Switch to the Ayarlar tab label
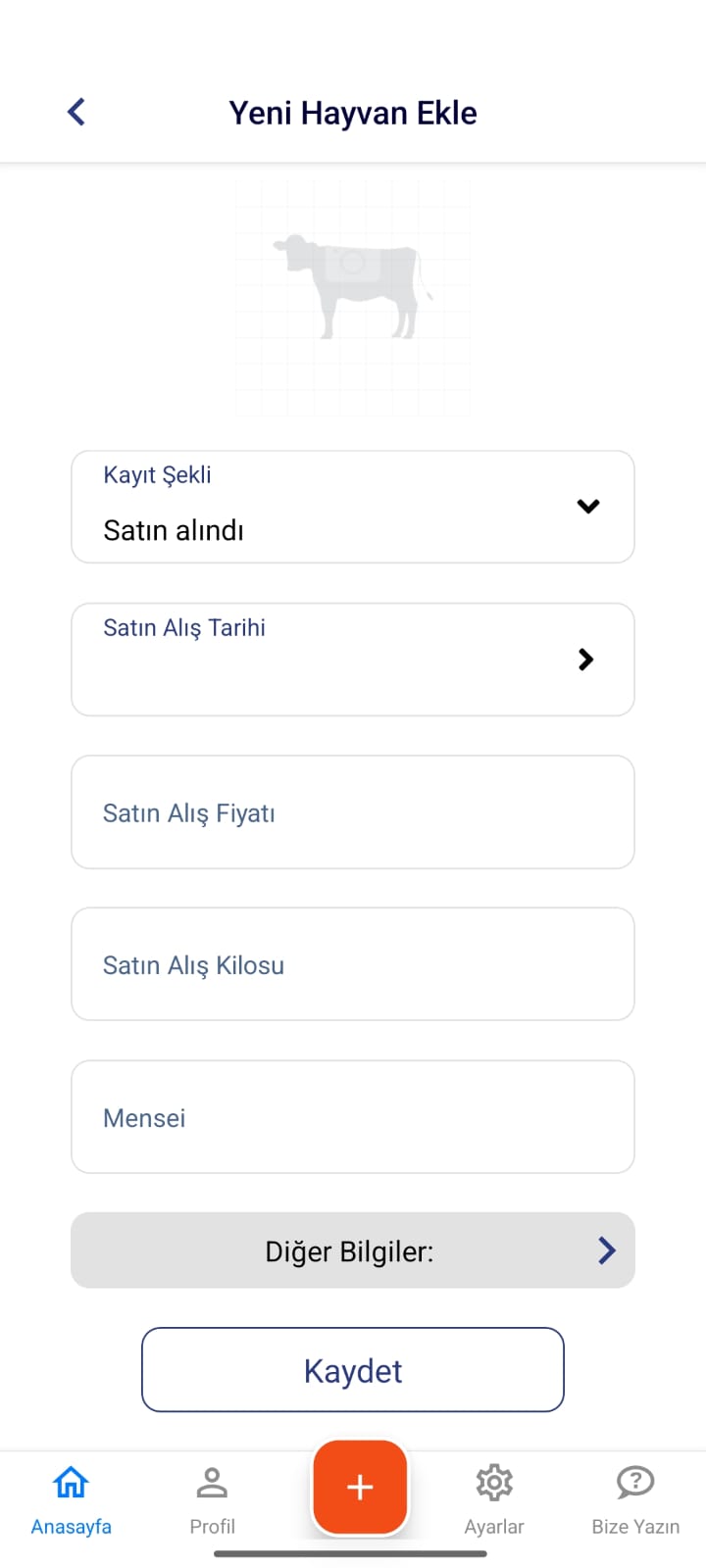 (x=494, y=1527)
